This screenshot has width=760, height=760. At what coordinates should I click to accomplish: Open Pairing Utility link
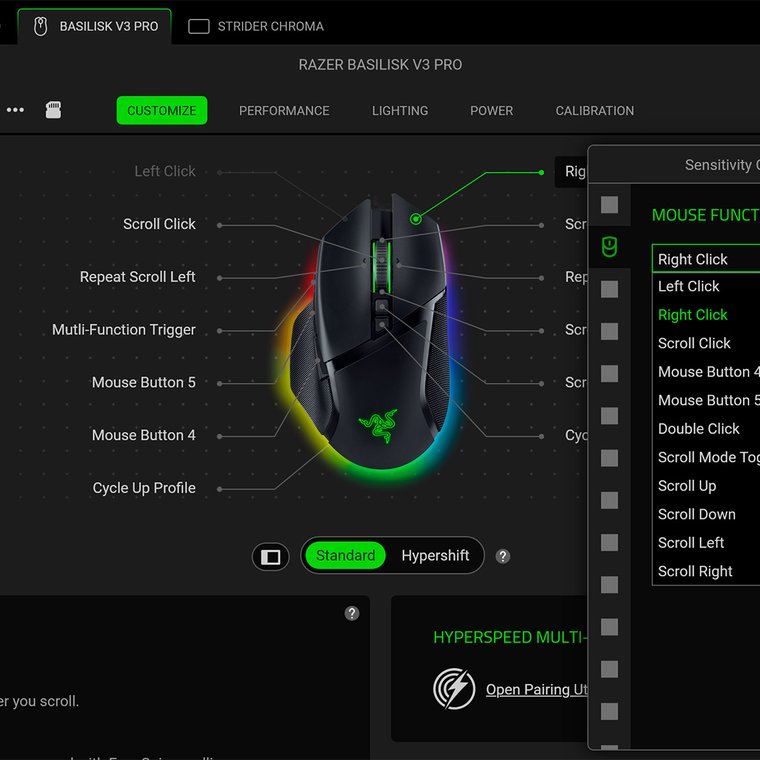coord(537,689)
